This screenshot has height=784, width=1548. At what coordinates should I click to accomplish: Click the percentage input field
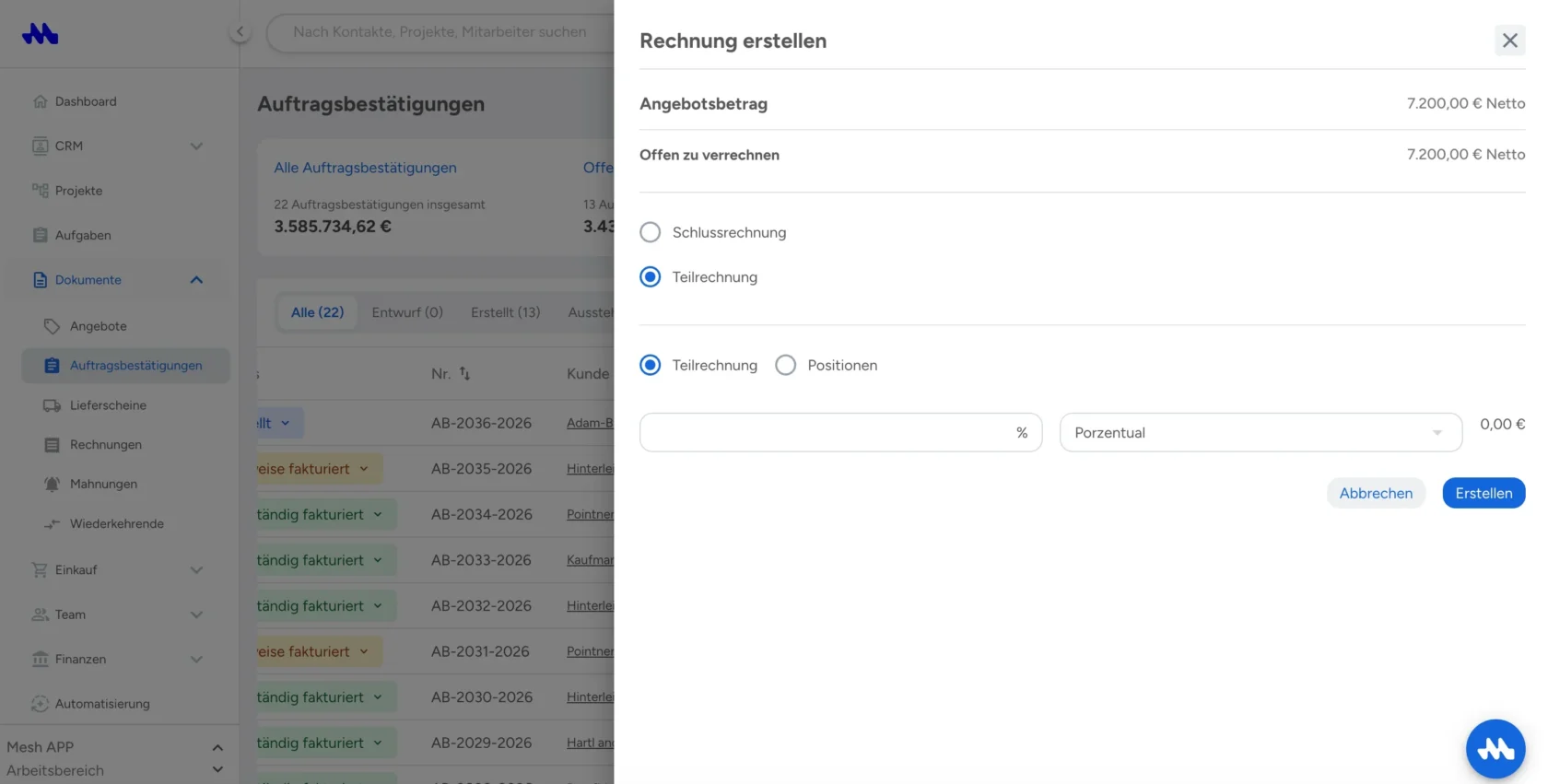pyautogui.click(x=840, y=432)
